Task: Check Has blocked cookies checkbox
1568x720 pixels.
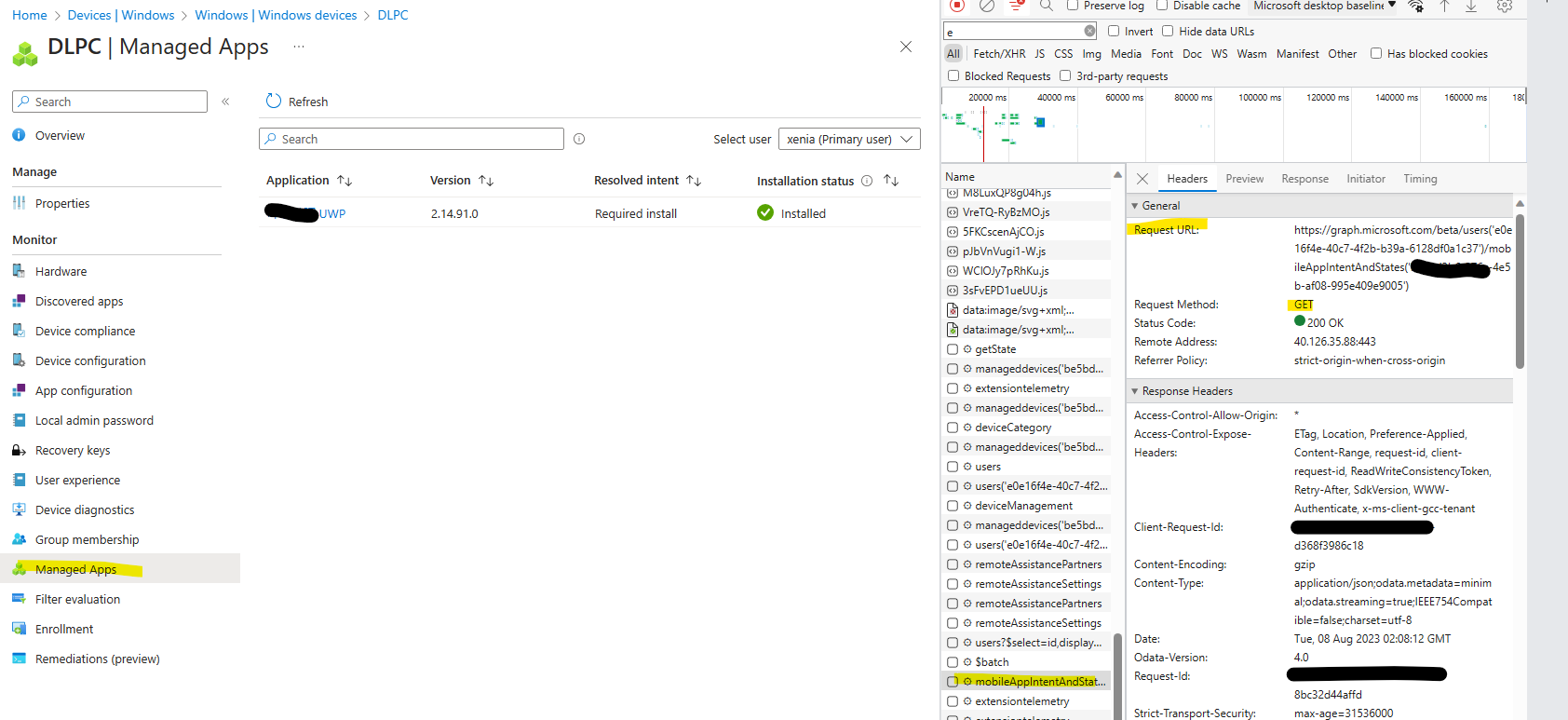Action: [x=1376, y=53]
